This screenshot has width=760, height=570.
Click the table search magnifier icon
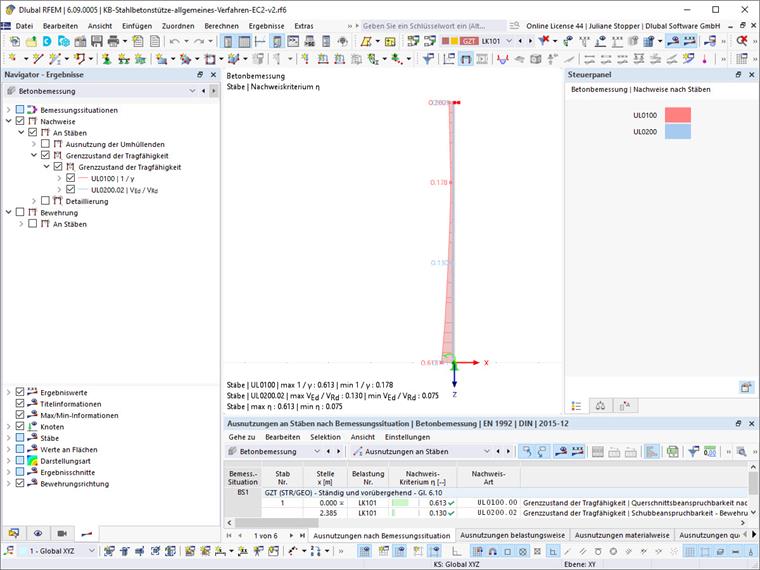click(x=741, y=452)
